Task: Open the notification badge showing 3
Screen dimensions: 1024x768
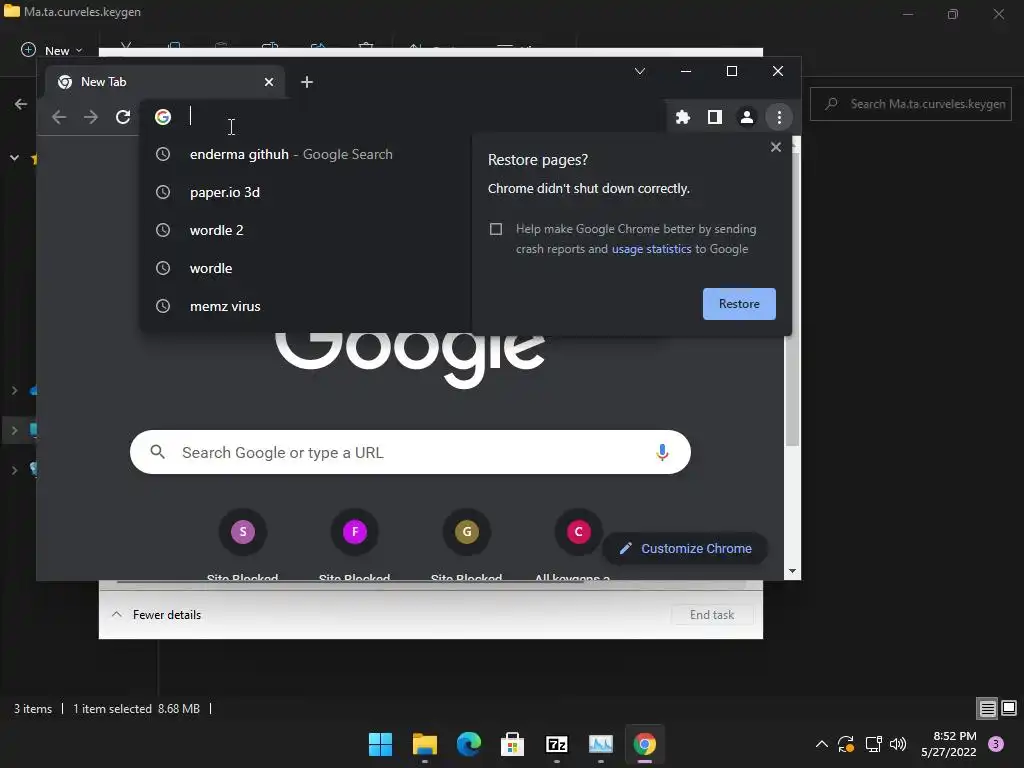Action: click(996, 744)
